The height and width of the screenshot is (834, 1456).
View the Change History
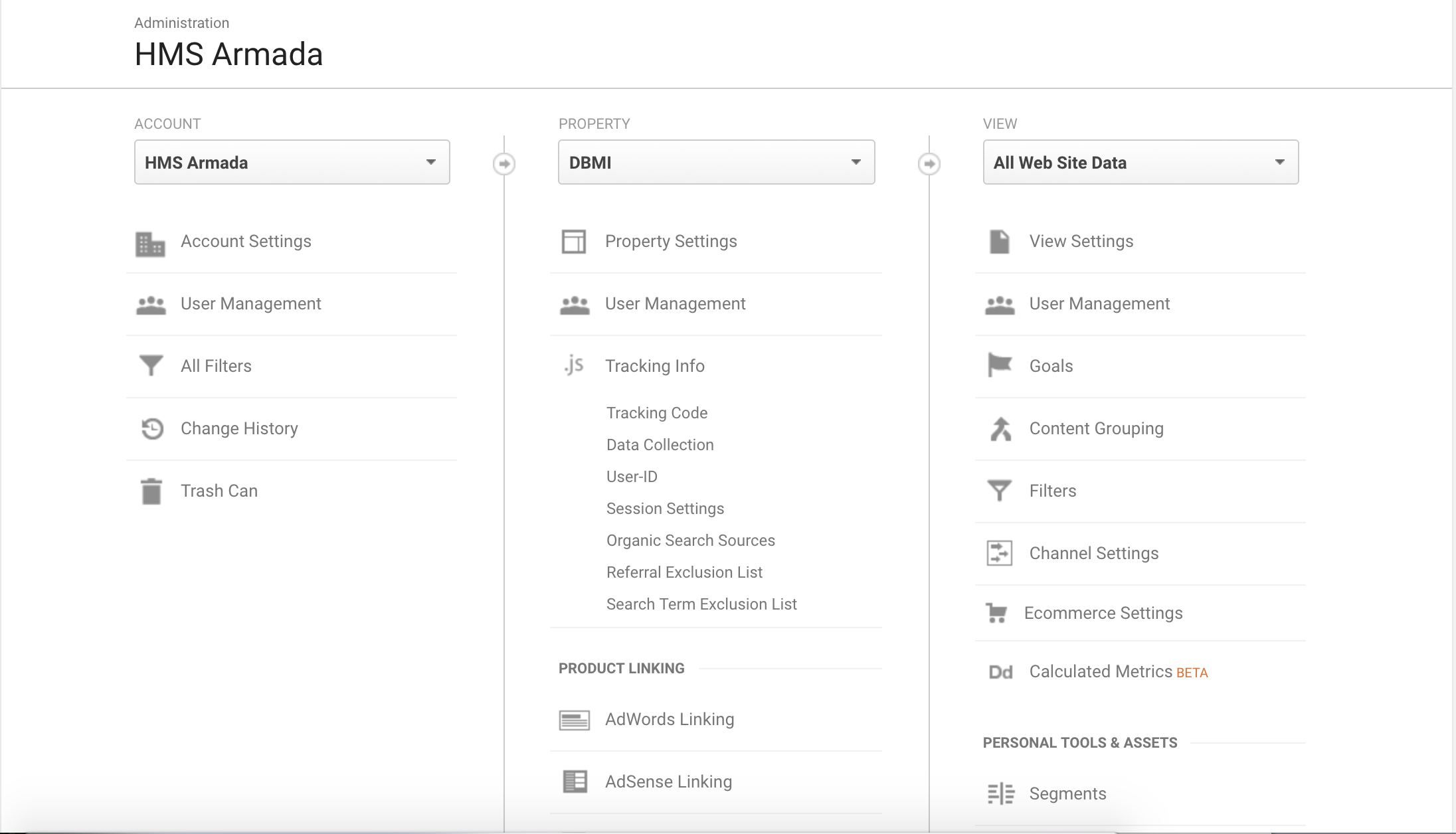239,429
